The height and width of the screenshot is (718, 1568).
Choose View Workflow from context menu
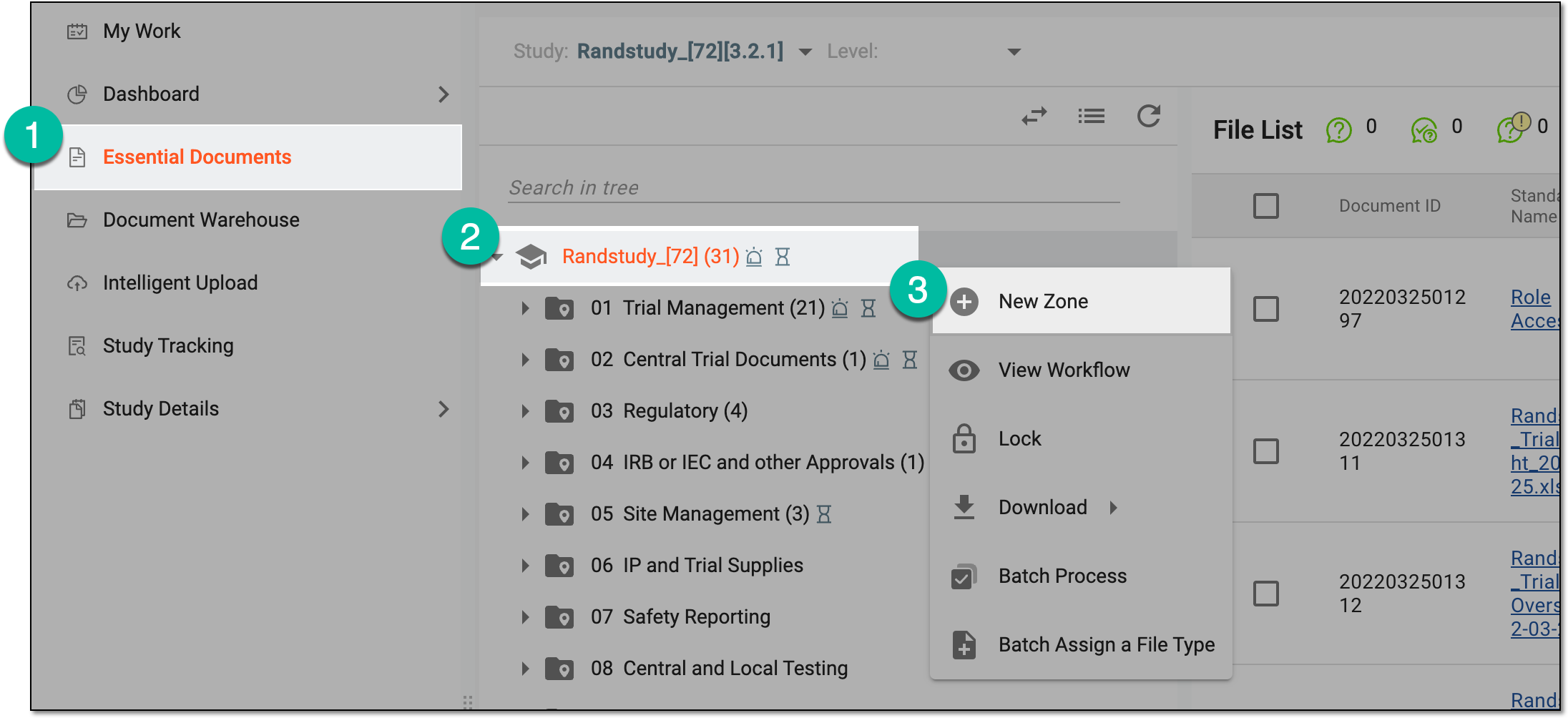[x=1082, y=370]
